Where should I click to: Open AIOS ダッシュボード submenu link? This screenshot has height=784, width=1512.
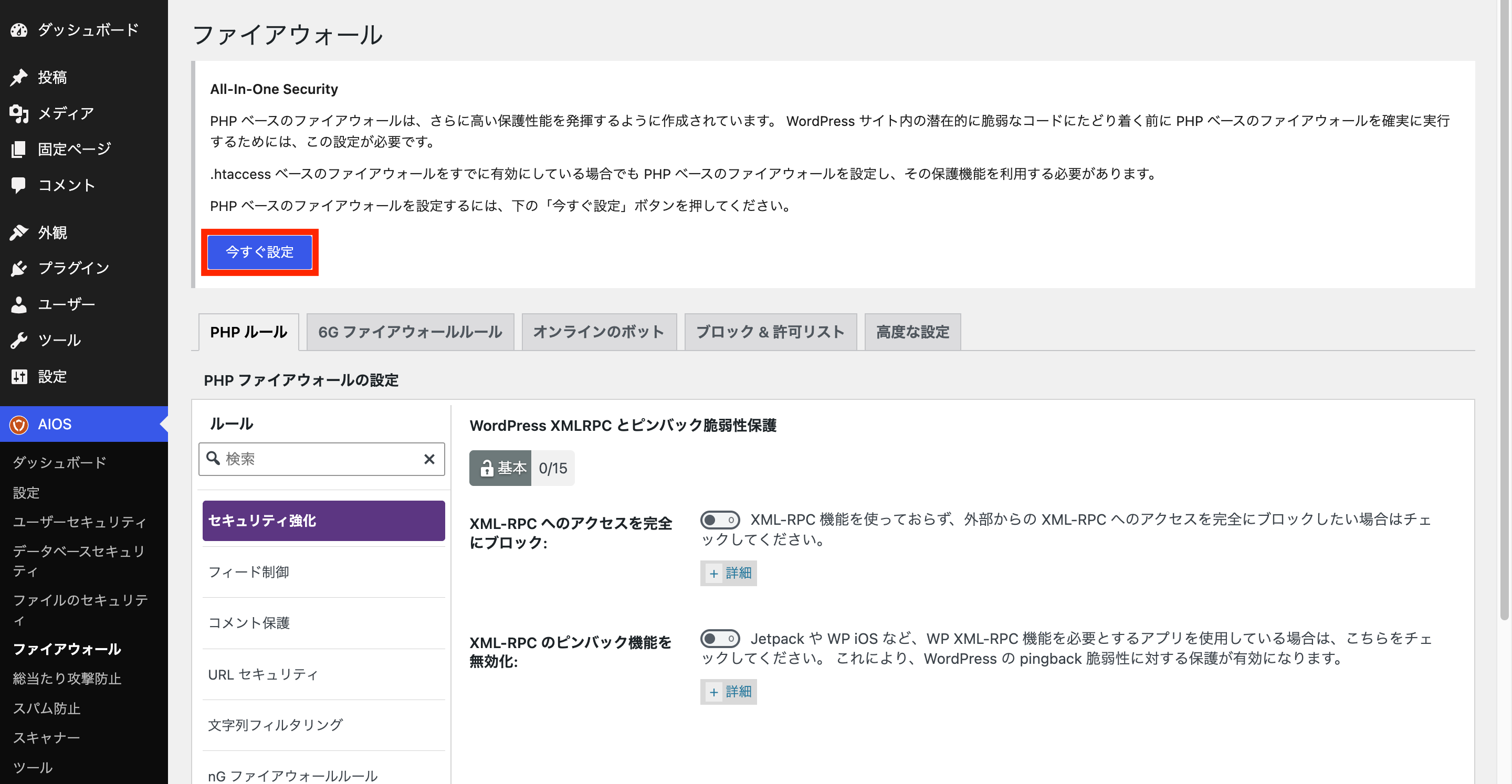59,463
